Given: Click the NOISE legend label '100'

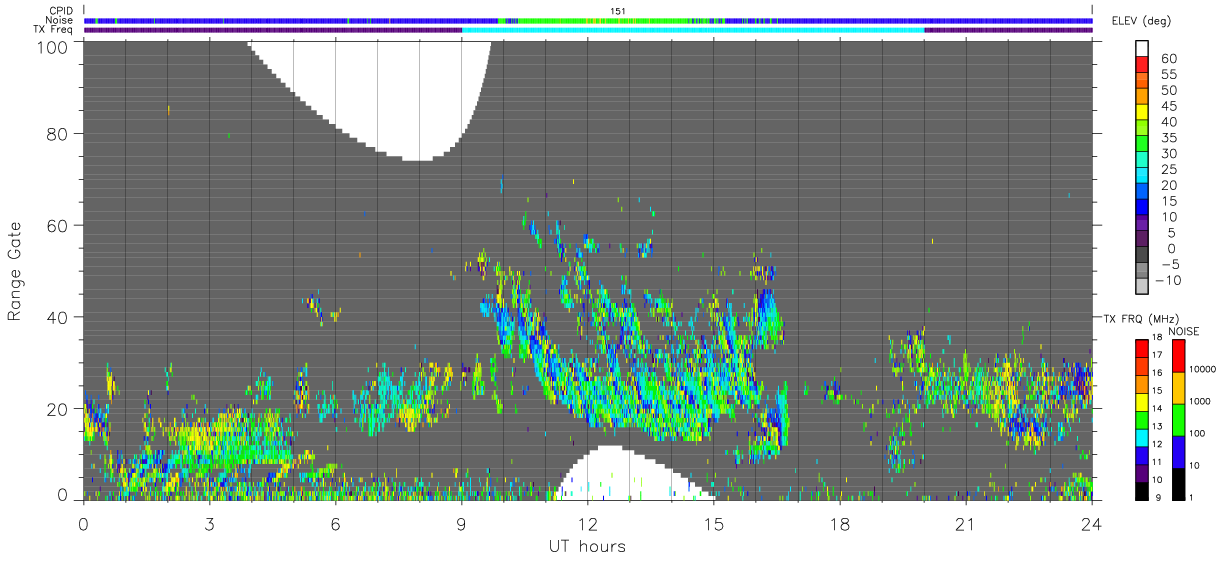Looking at the screenshot, I should [1196, 433].
